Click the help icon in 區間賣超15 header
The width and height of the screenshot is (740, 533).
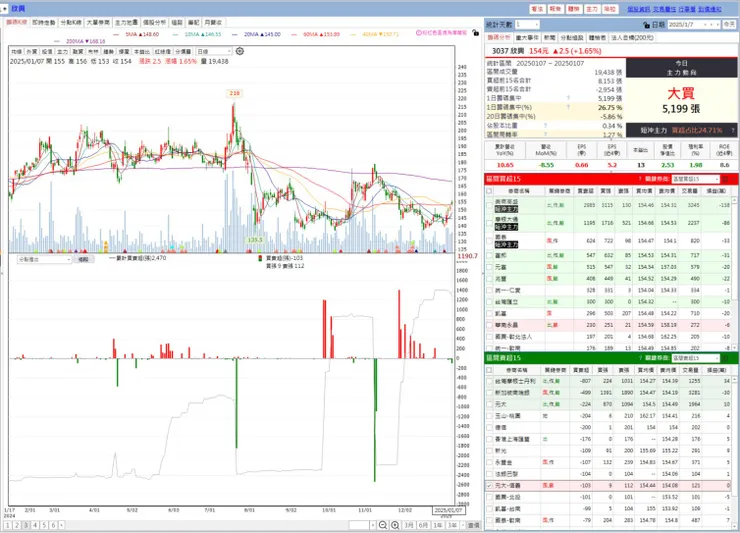click(x=640, y=358)
